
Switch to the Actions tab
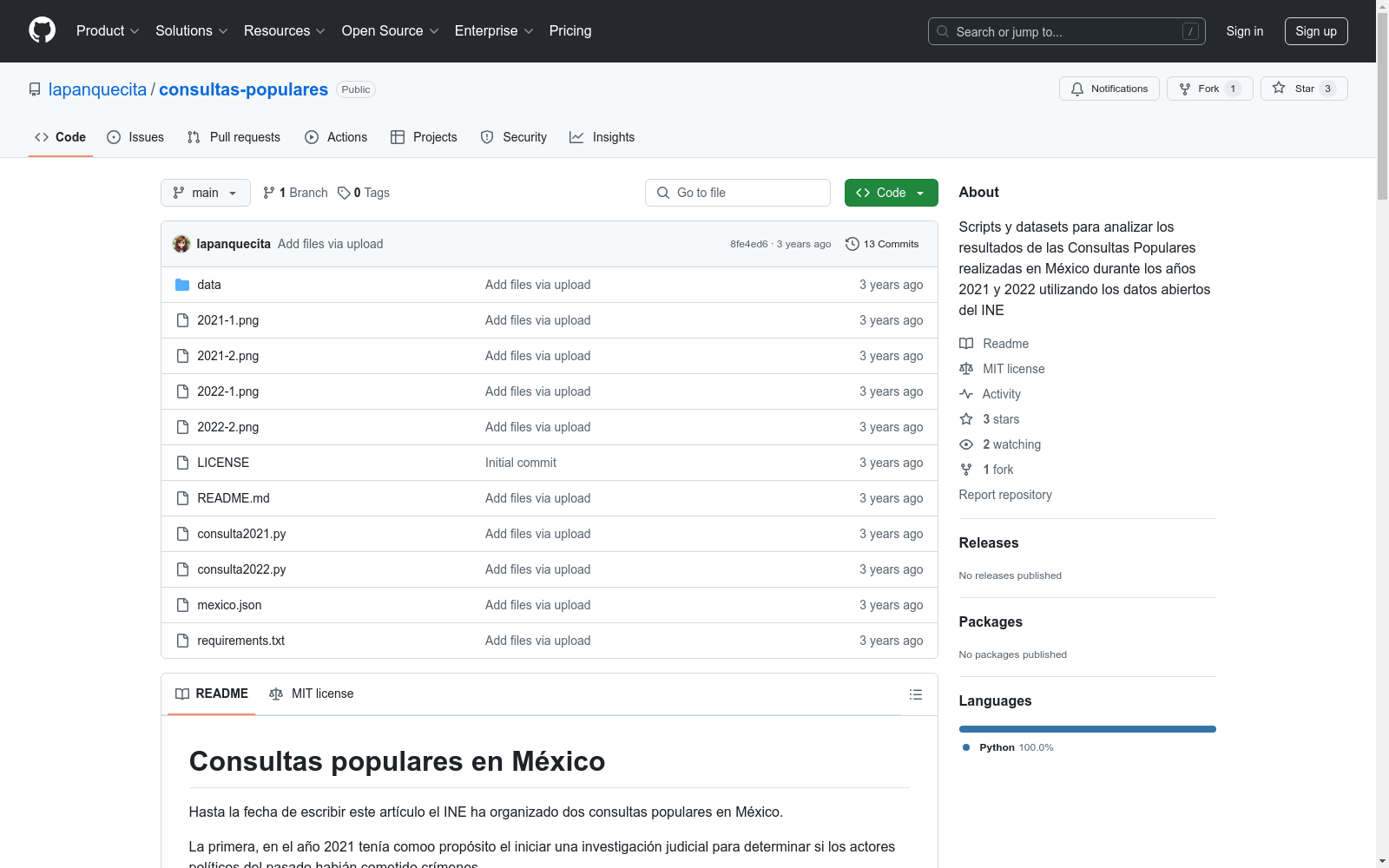click(x=336, y=137)
